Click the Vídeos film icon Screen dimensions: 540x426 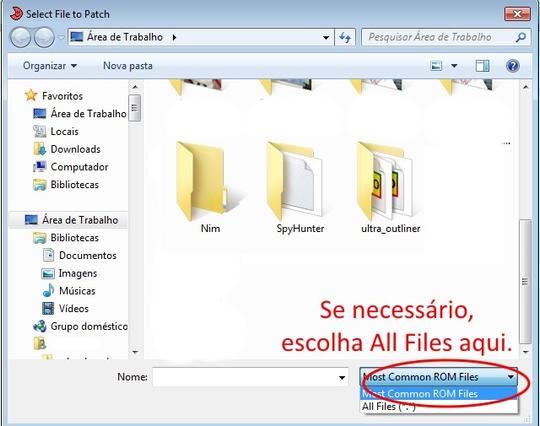(48, 308)
